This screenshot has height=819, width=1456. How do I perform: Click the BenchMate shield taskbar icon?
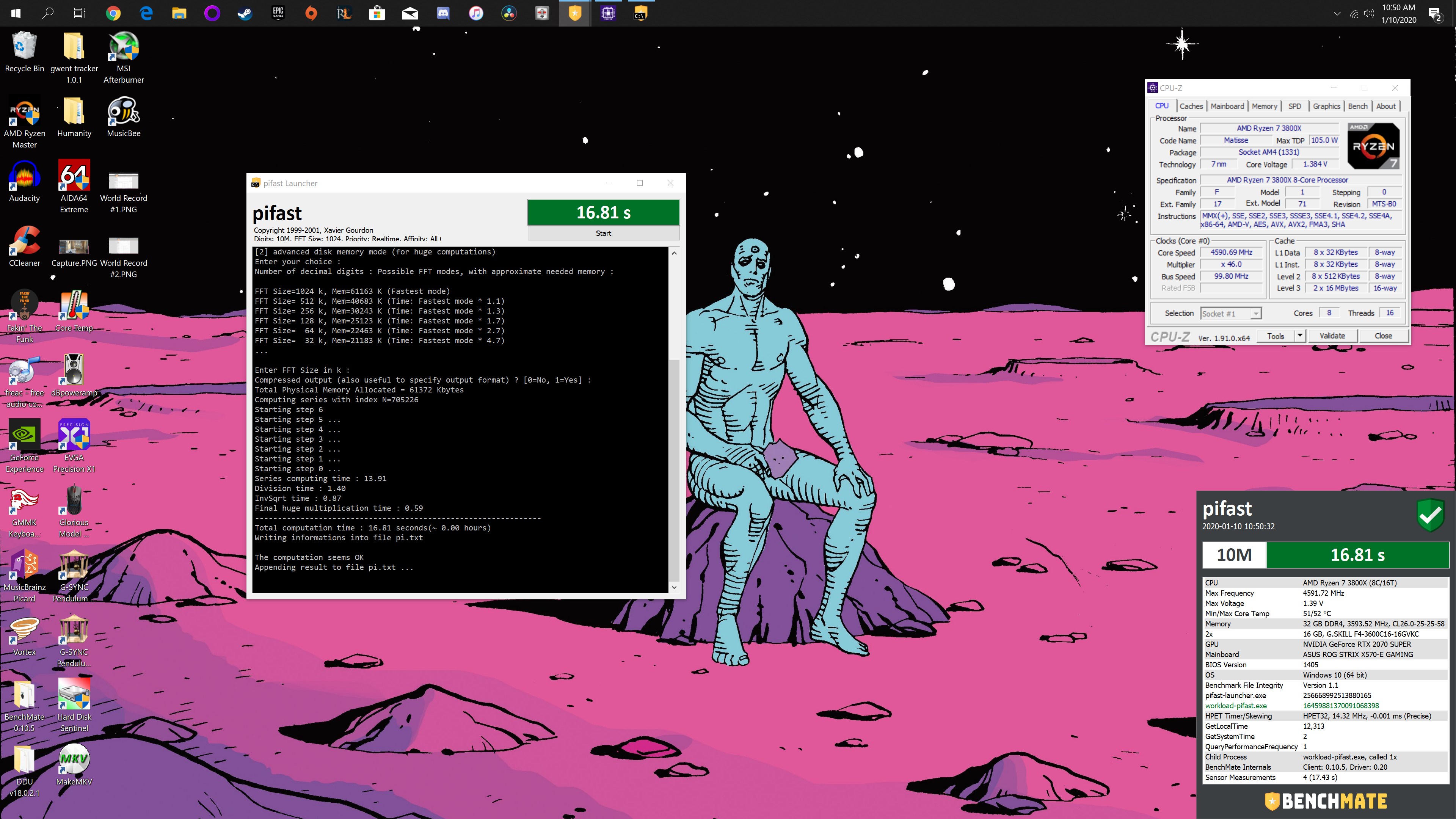pyautogui.click(x=575, y=13)
